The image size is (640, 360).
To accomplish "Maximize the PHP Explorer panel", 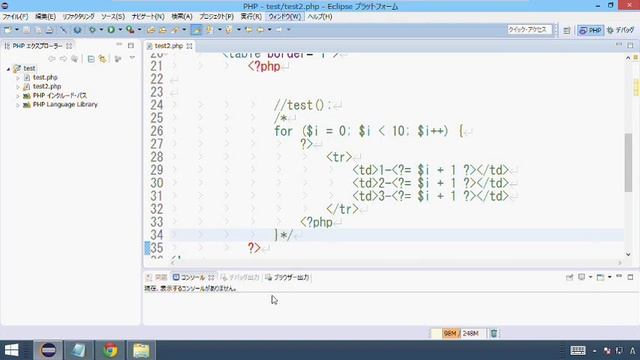I will (x=131, y=45).
